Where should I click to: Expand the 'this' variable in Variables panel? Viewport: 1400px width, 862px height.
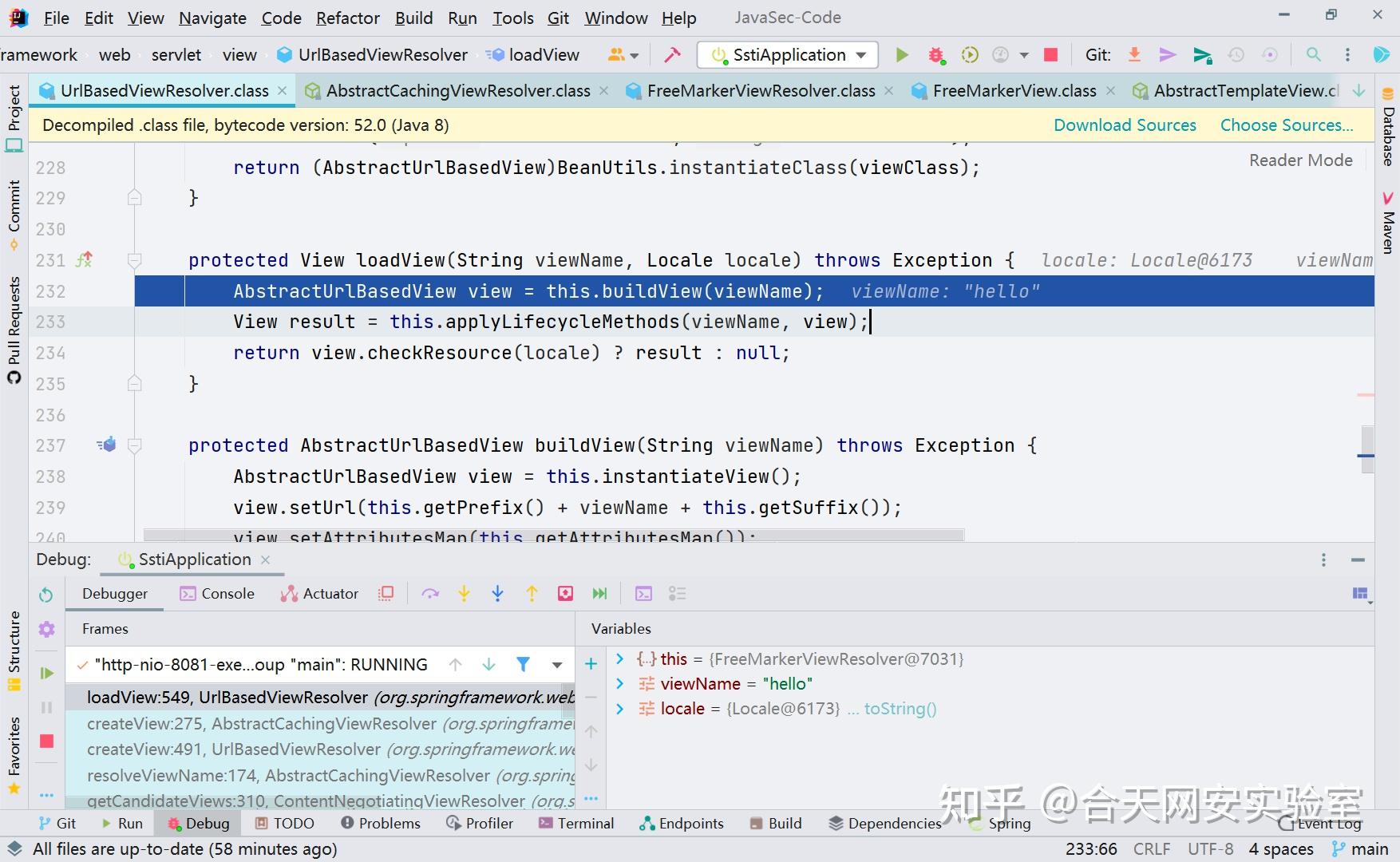pos(620,658)
